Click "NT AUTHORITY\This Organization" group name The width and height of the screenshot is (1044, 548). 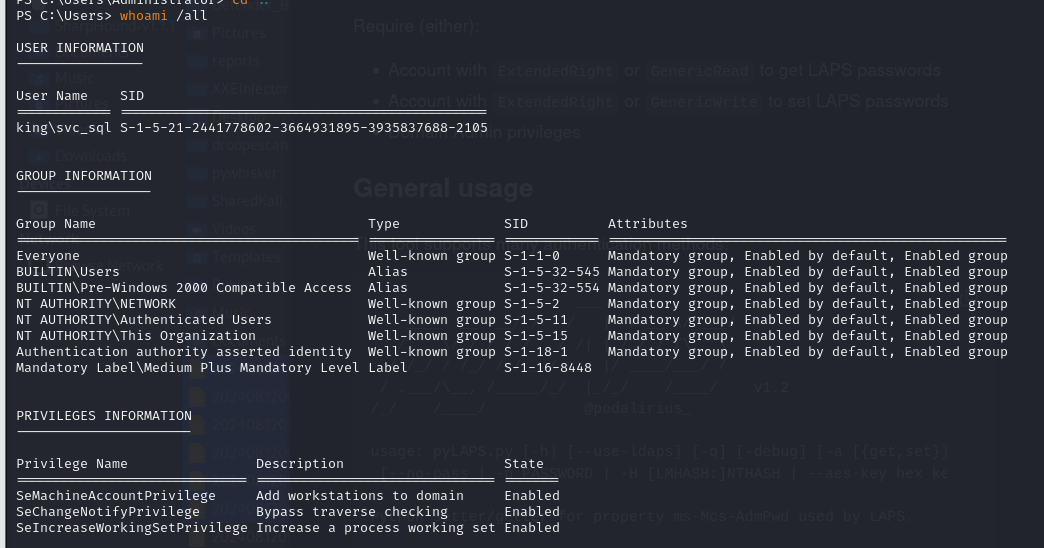[x=136, y=336]
